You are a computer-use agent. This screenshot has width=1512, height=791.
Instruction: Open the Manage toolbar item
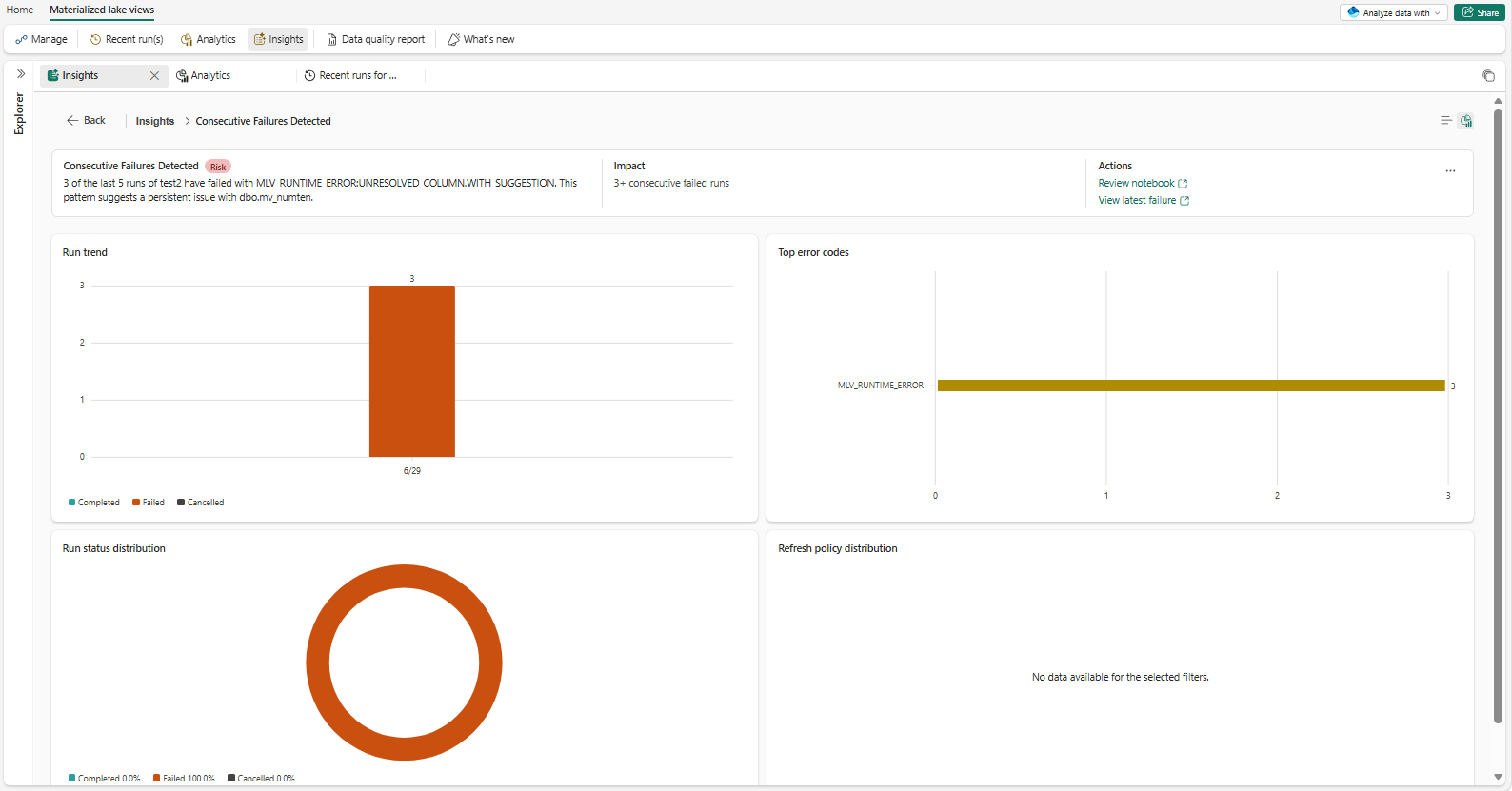pyautogui.click(x=41, y=40)
